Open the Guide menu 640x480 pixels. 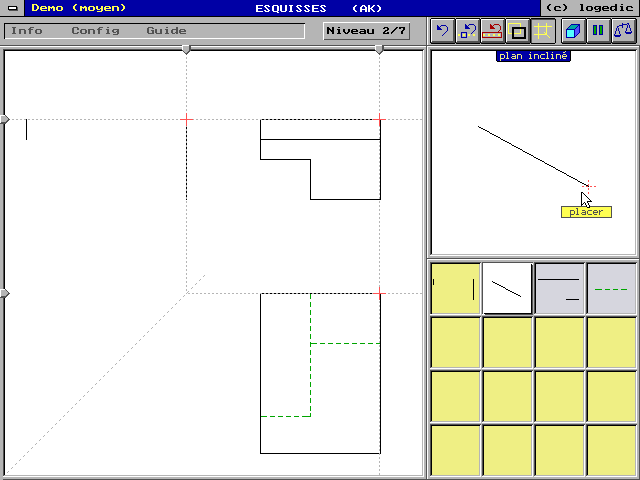tap(166, 31)
